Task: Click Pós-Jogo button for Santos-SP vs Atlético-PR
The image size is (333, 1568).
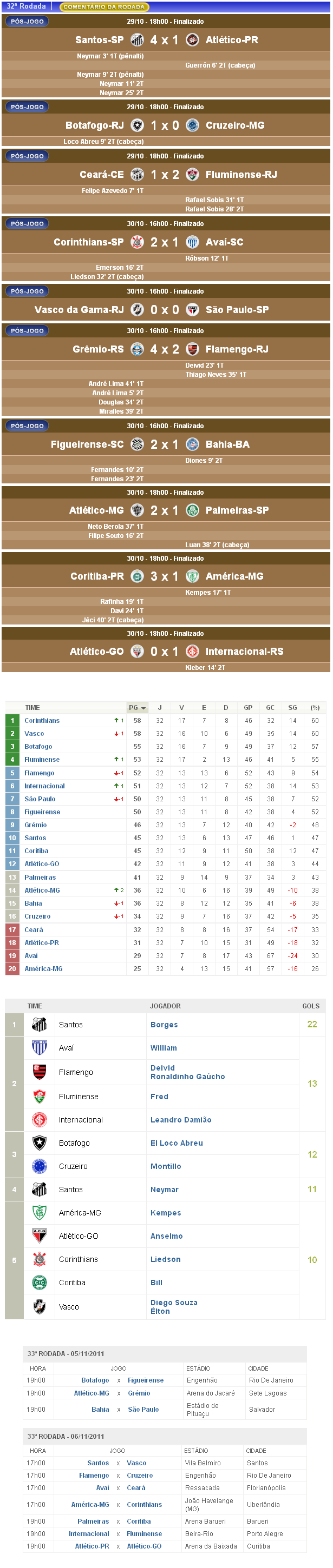Action: (x=28, y=21)
